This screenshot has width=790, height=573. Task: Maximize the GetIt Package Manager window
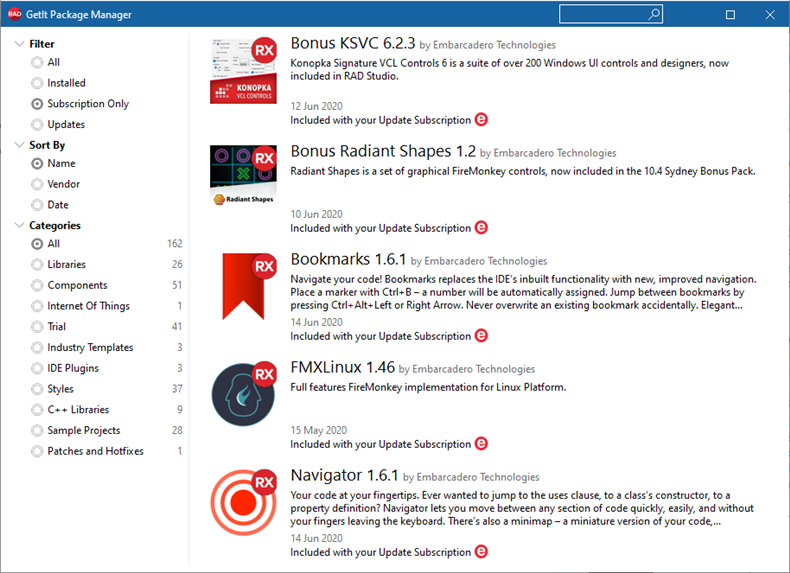pos(730,14)
